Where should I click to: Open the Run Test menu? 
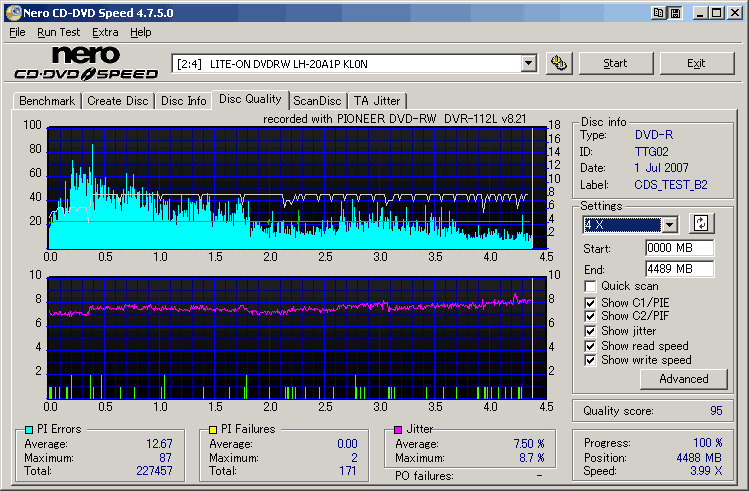(59, 32)
